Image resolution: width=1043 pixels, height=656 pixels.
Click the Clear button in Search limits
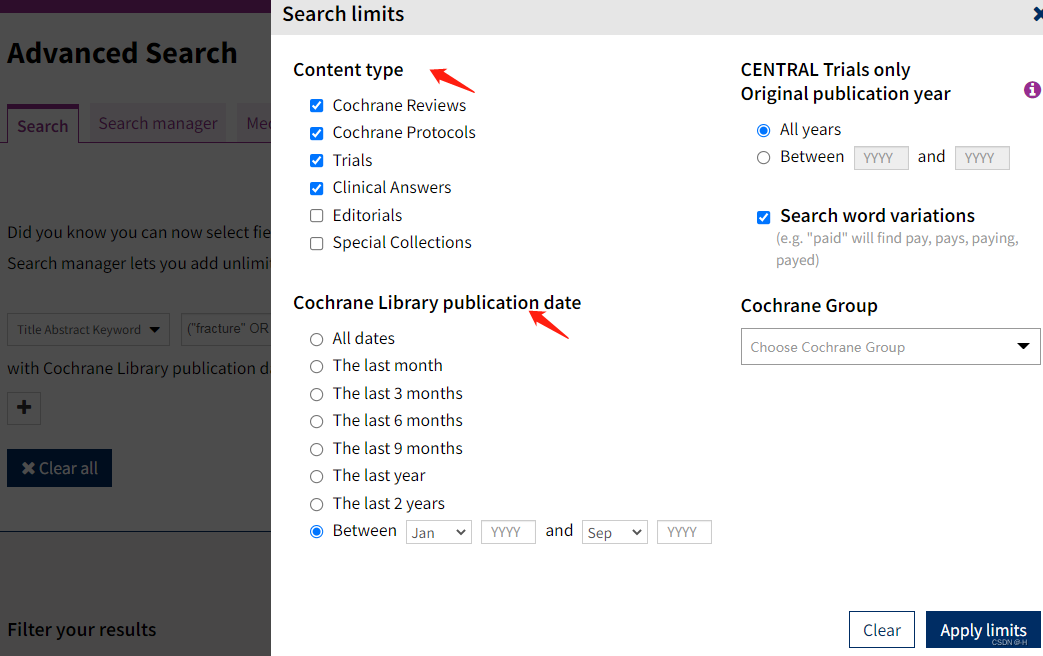882,629
